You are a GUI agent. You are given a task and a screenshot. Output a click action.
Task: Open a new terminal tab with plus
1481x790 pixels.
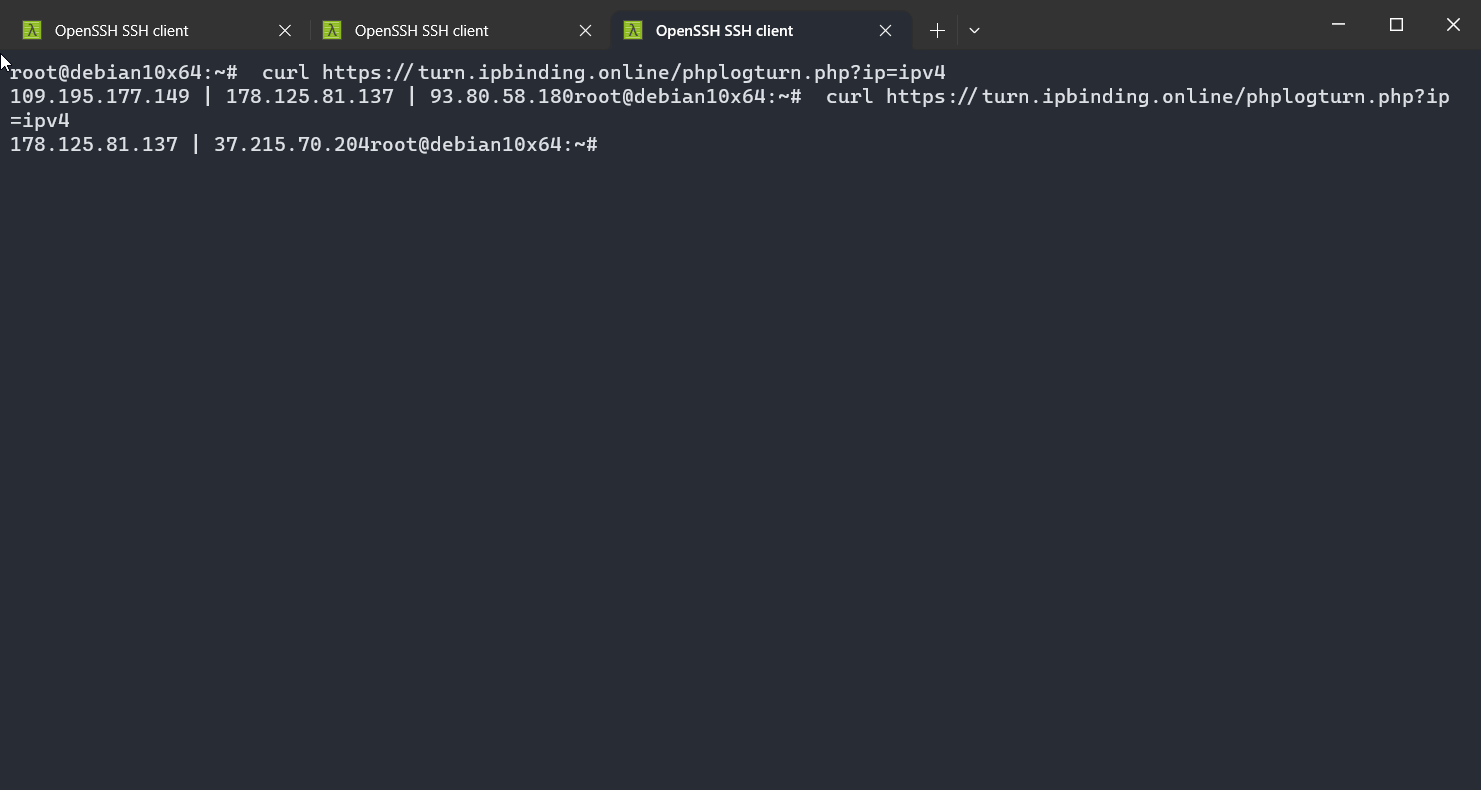[x=937, y=31]
